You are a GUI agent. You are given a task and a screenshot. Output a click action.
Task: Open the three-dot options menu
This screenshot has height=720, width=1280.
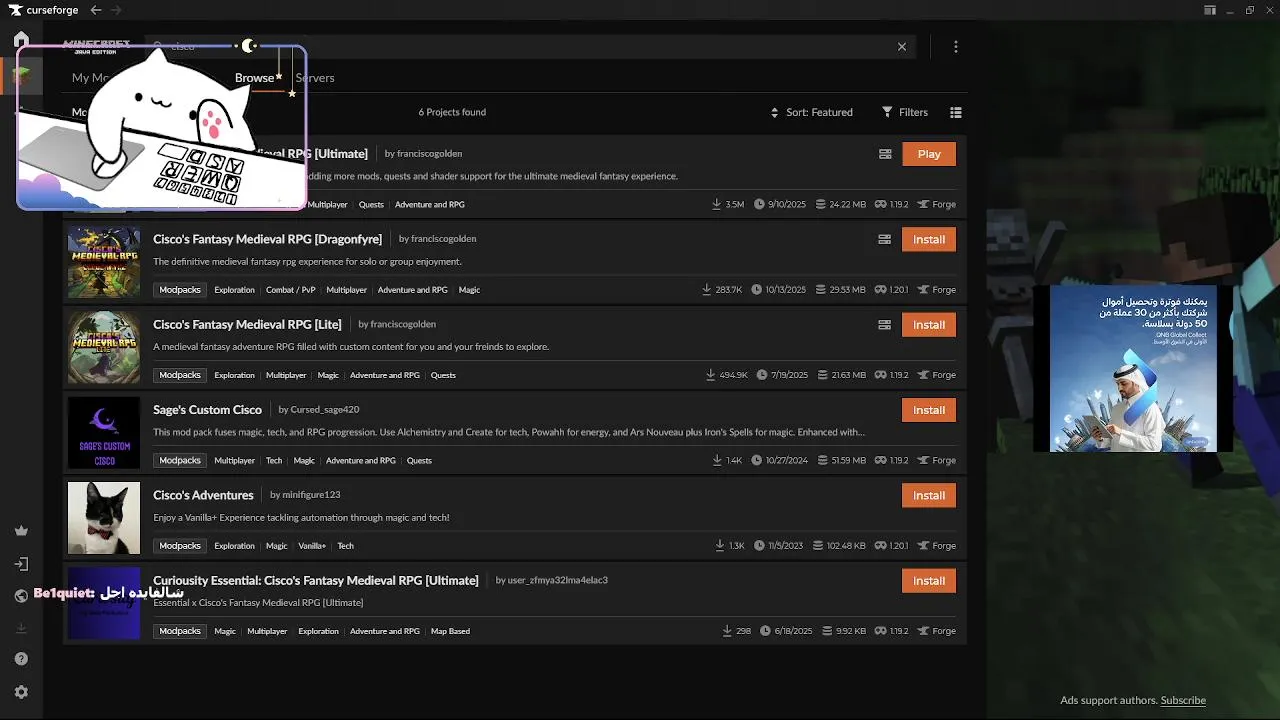[956, 47]
